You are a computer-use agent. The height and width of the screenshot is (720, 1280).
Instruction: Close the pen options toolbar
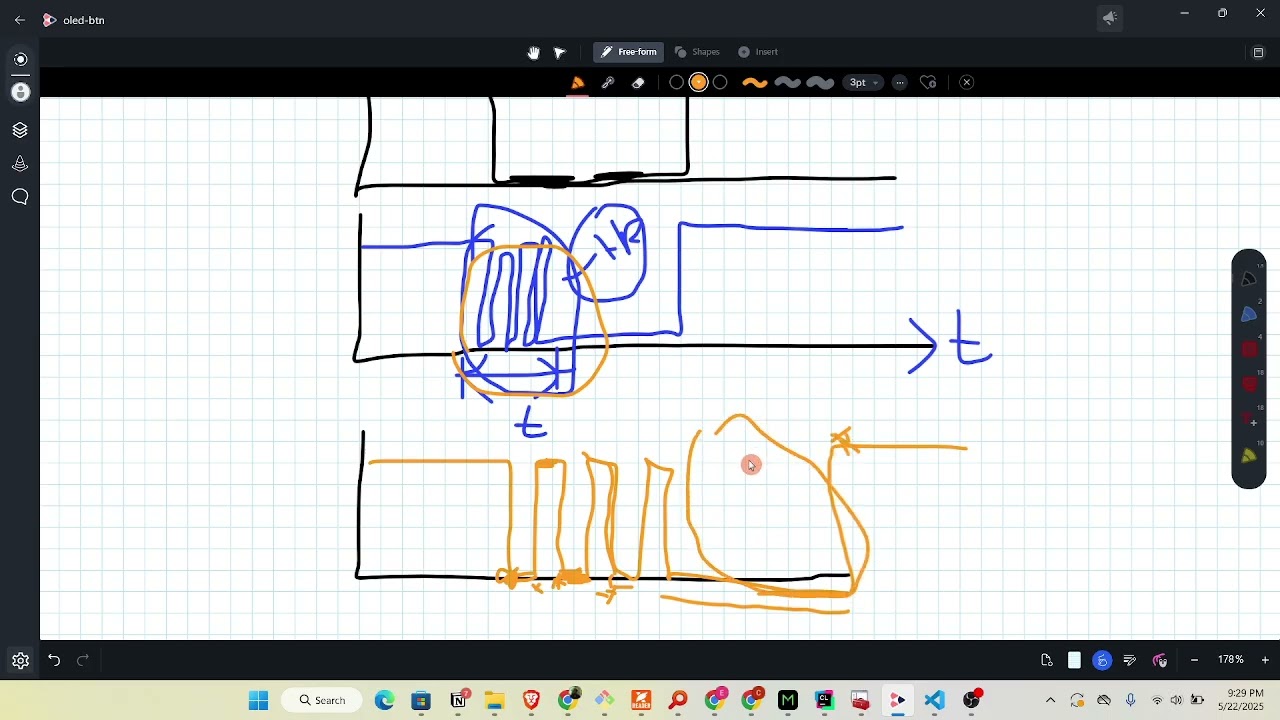point(967,83)
